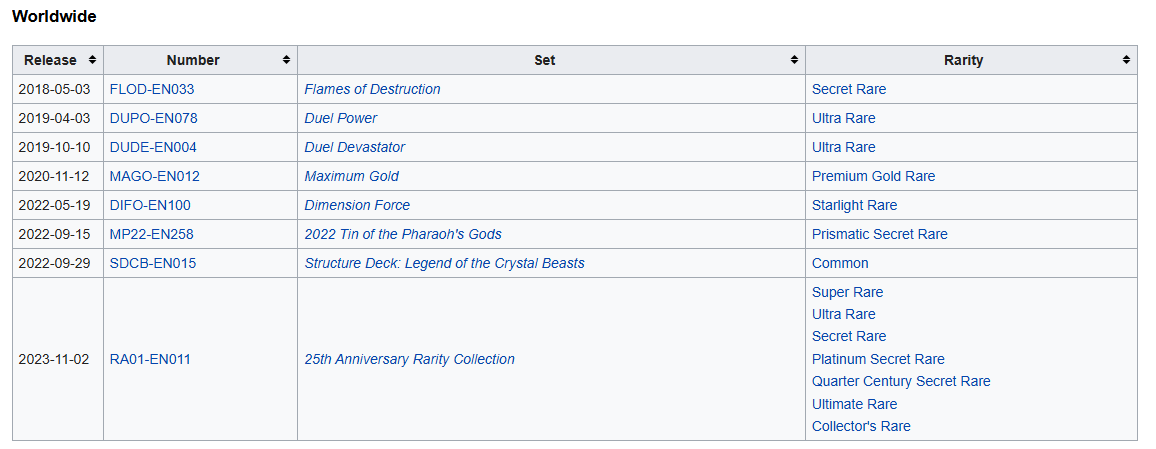The image size is (1156, 449).
Task: Select Quarter Century Secret Rare link
Action: 901,381
